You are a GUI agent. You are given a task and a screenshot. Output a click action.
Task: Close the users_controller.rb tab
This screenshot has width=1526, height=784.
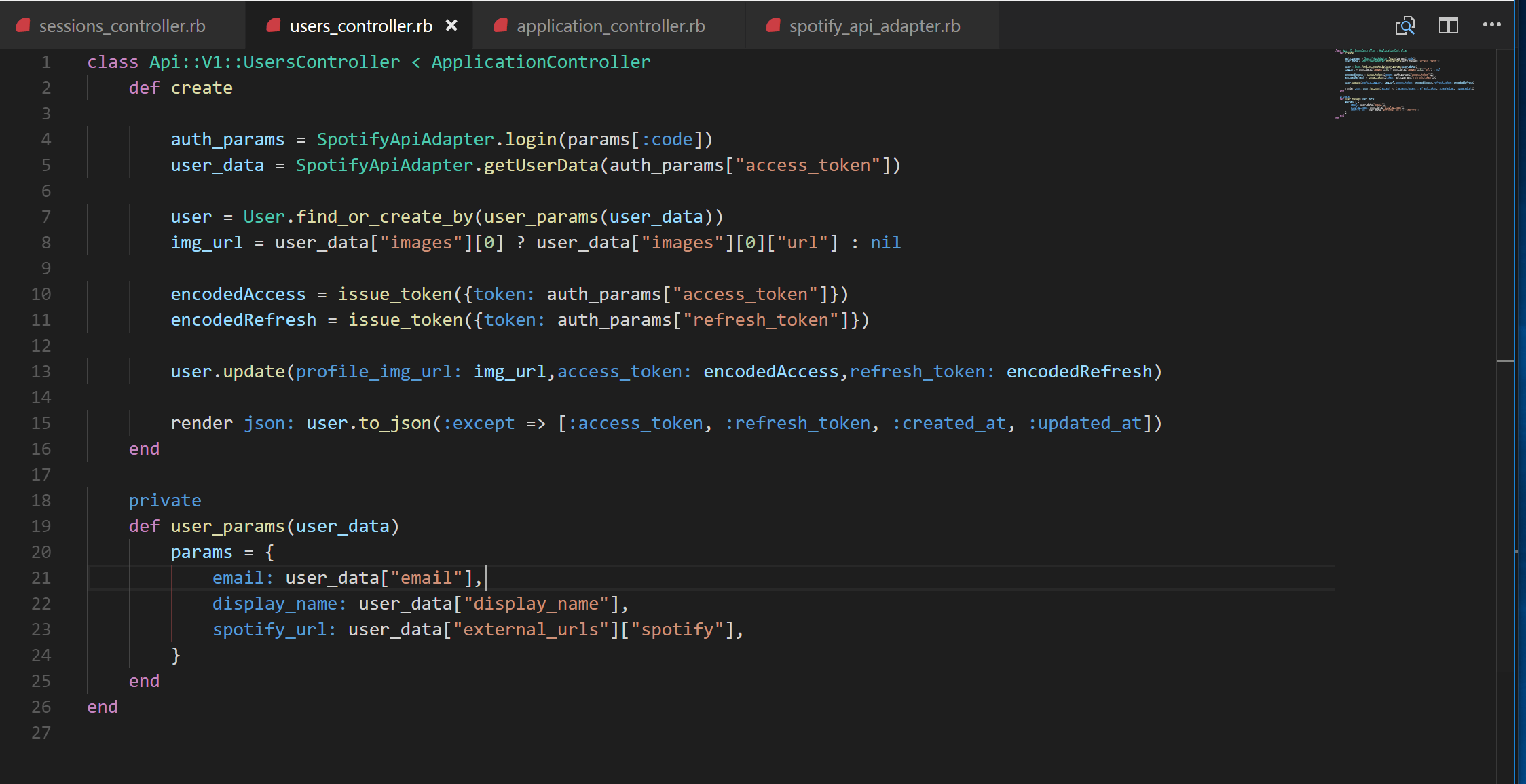451,25
